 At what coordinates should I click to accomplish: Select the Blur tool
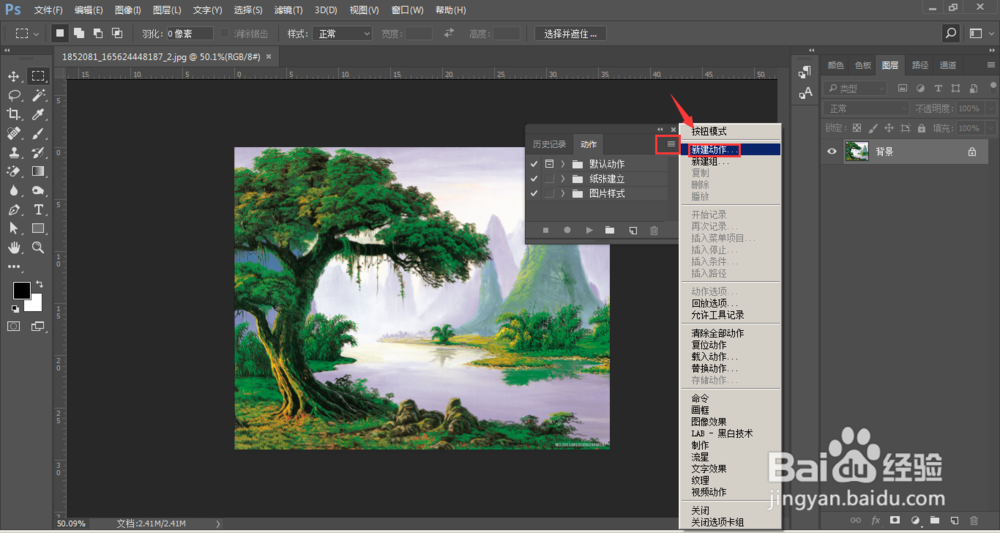click(13, 191)
